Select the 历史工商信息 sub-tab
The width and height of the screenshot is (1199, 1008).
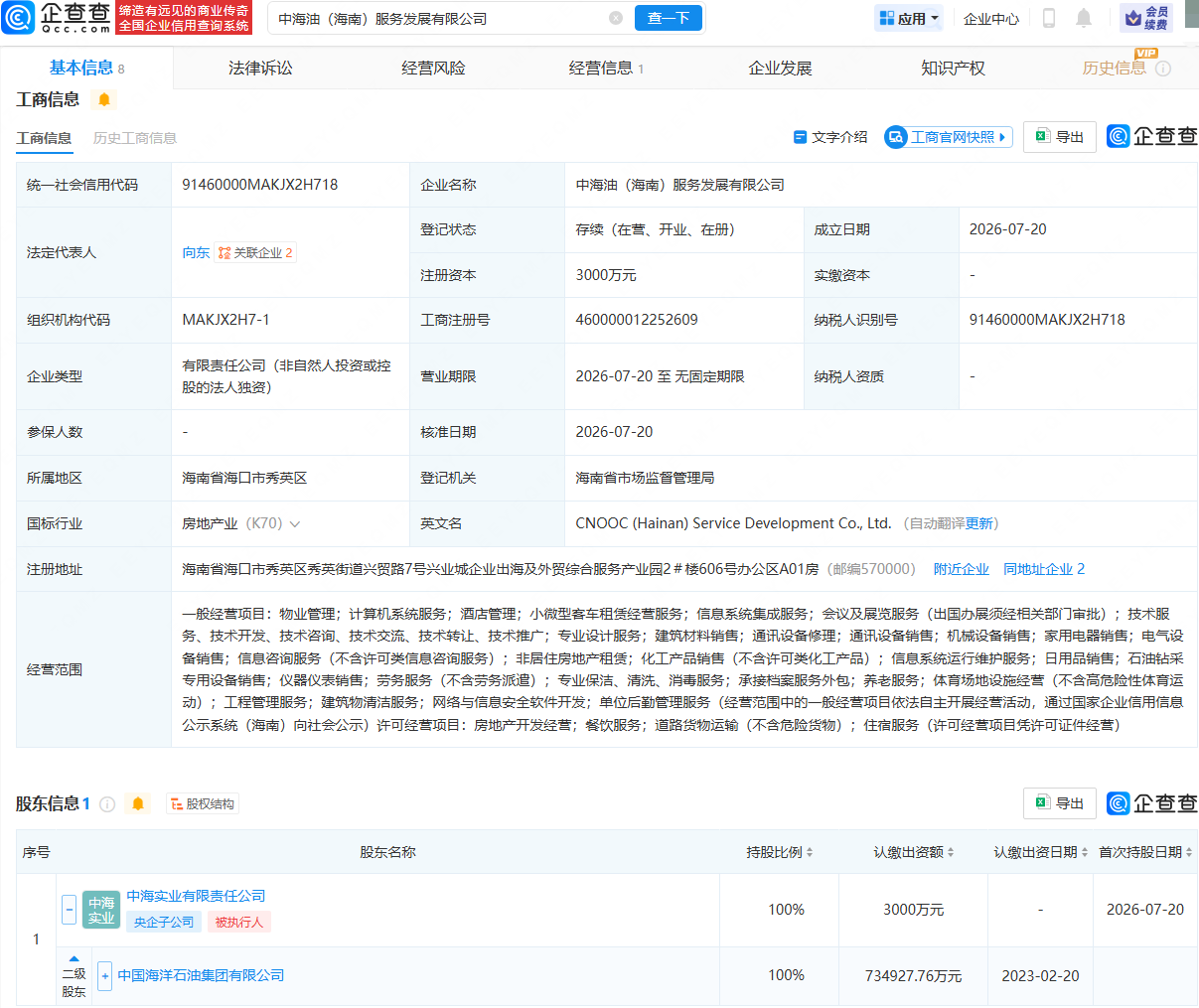tap(135, 138)
